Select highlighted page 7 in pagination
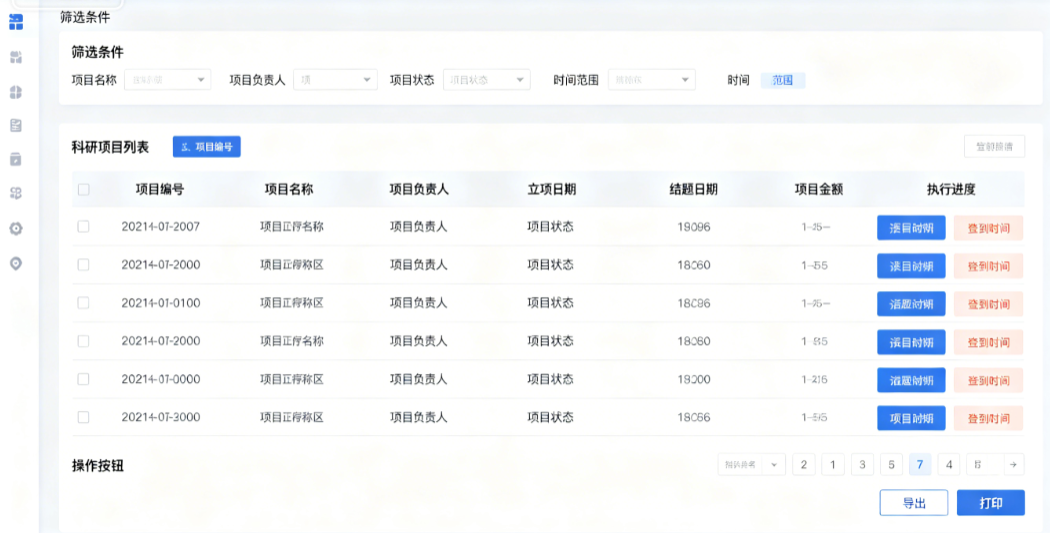The image size is (1050, 533). tap(920, 465)
